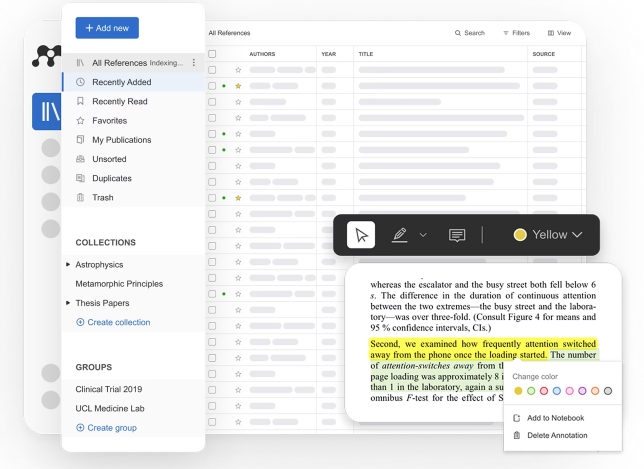Pick the yellow annotation color swatch
Screen dimensions: 644x469
(x=518, y=391)
